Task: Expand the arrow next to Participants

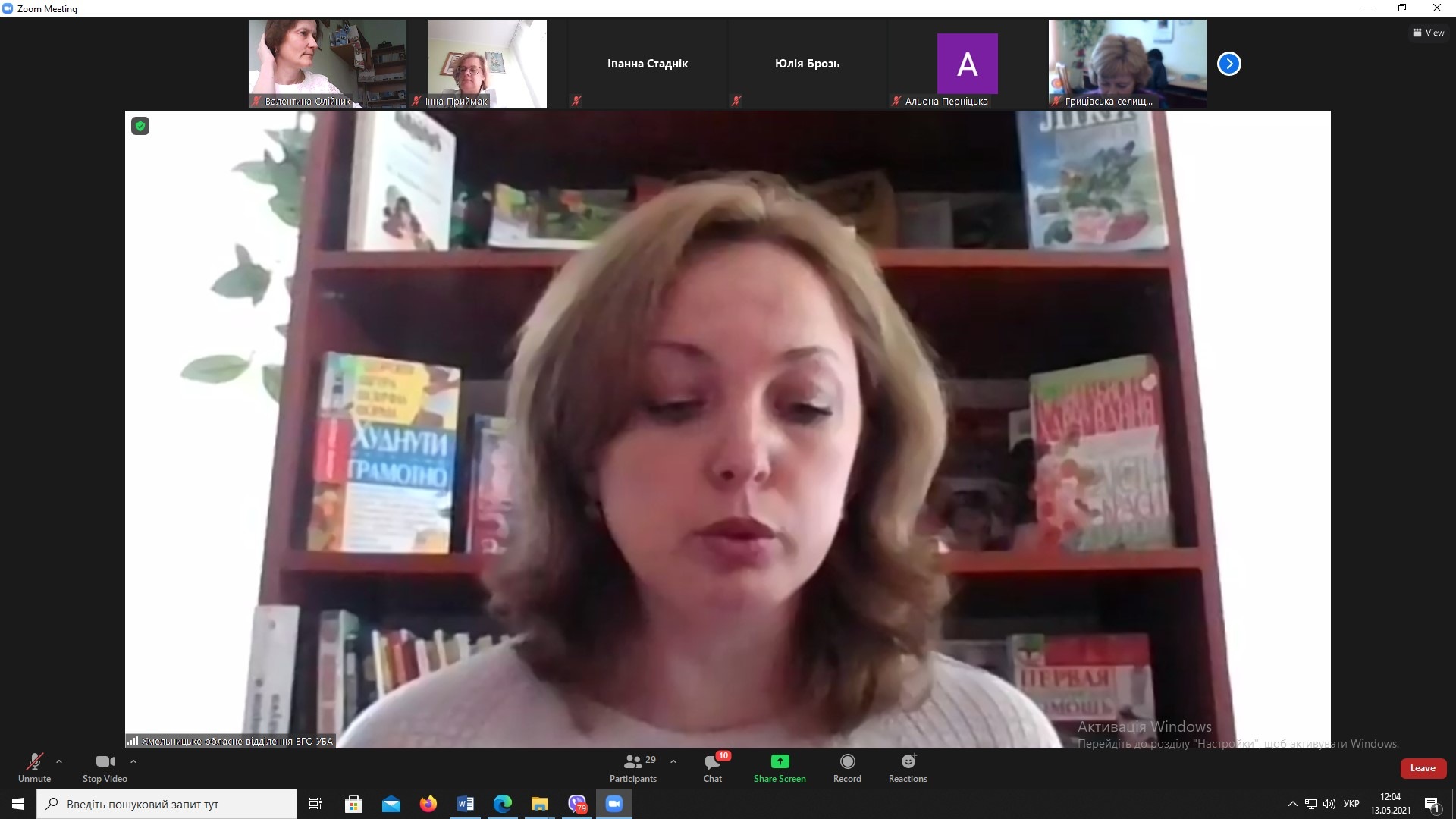Action: pyautogui.click(x=673, y=761)
